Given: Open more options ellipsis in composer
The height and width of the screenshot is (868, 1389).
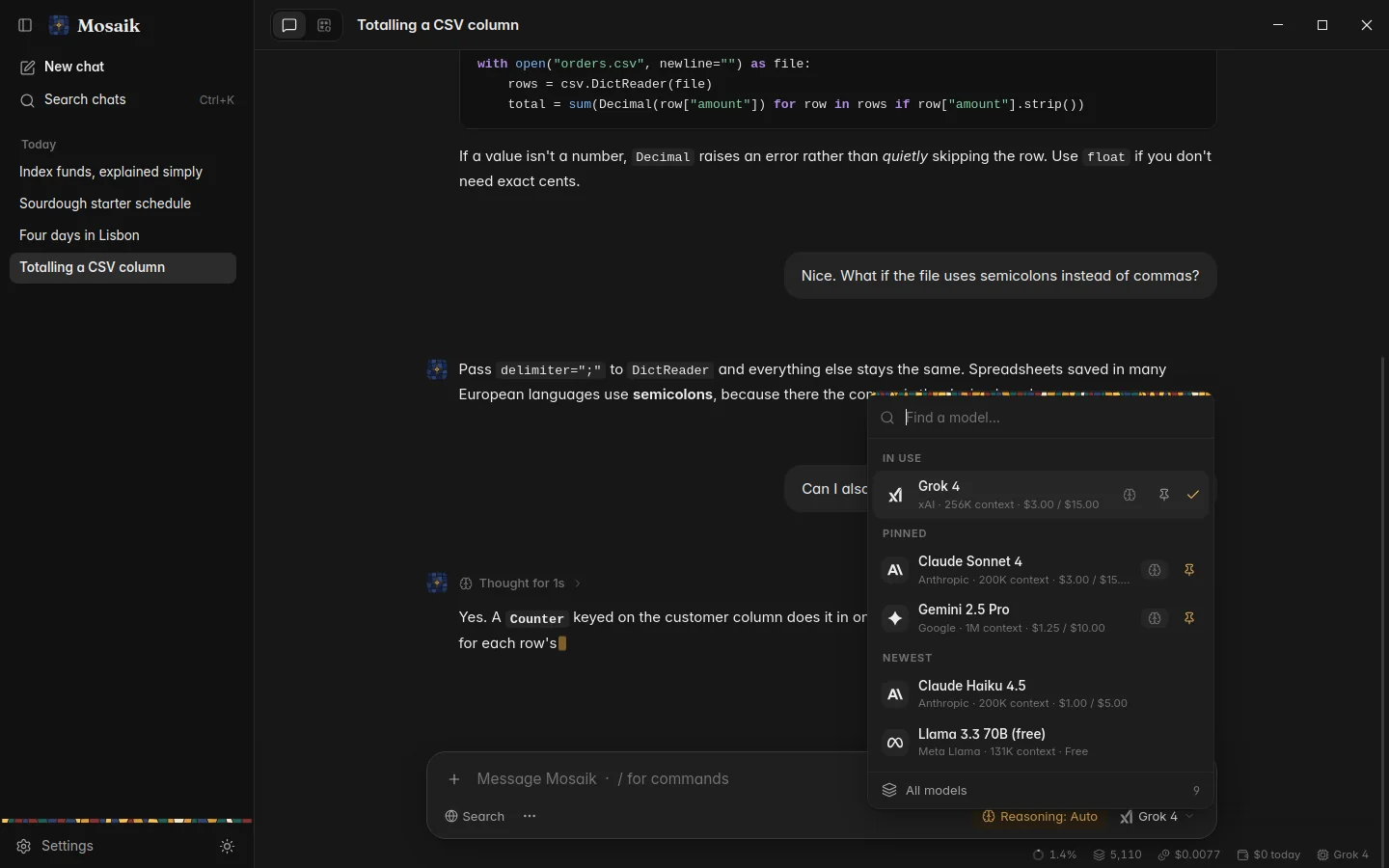Looking at the screenshot, I should [x=530, y=817].
